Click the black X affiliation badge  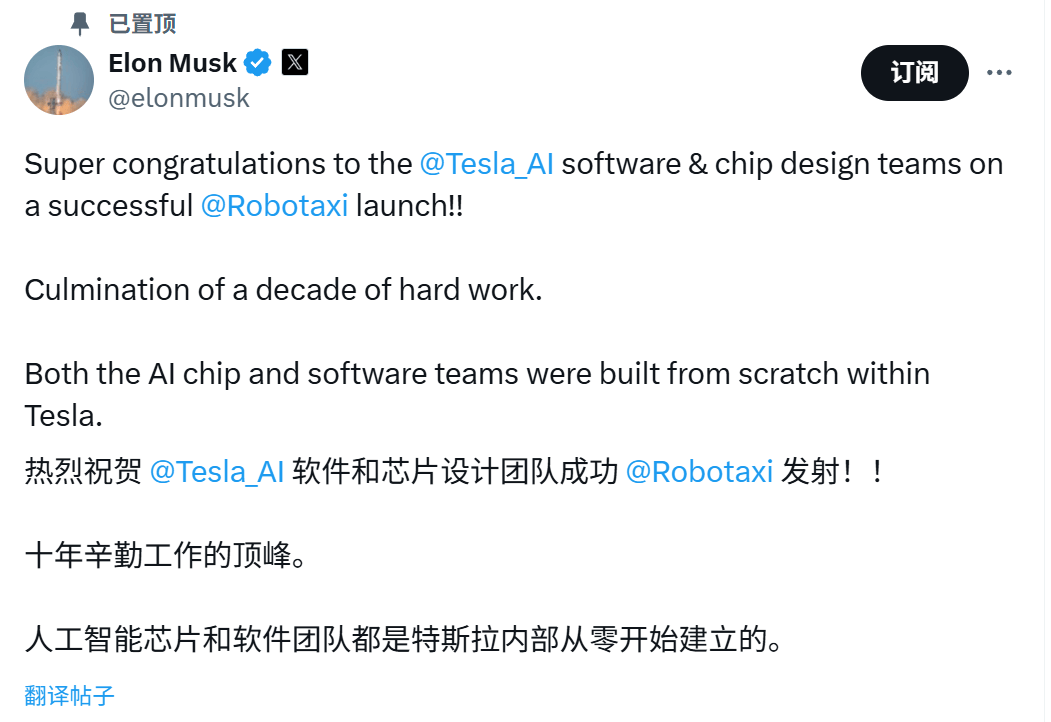294,62
